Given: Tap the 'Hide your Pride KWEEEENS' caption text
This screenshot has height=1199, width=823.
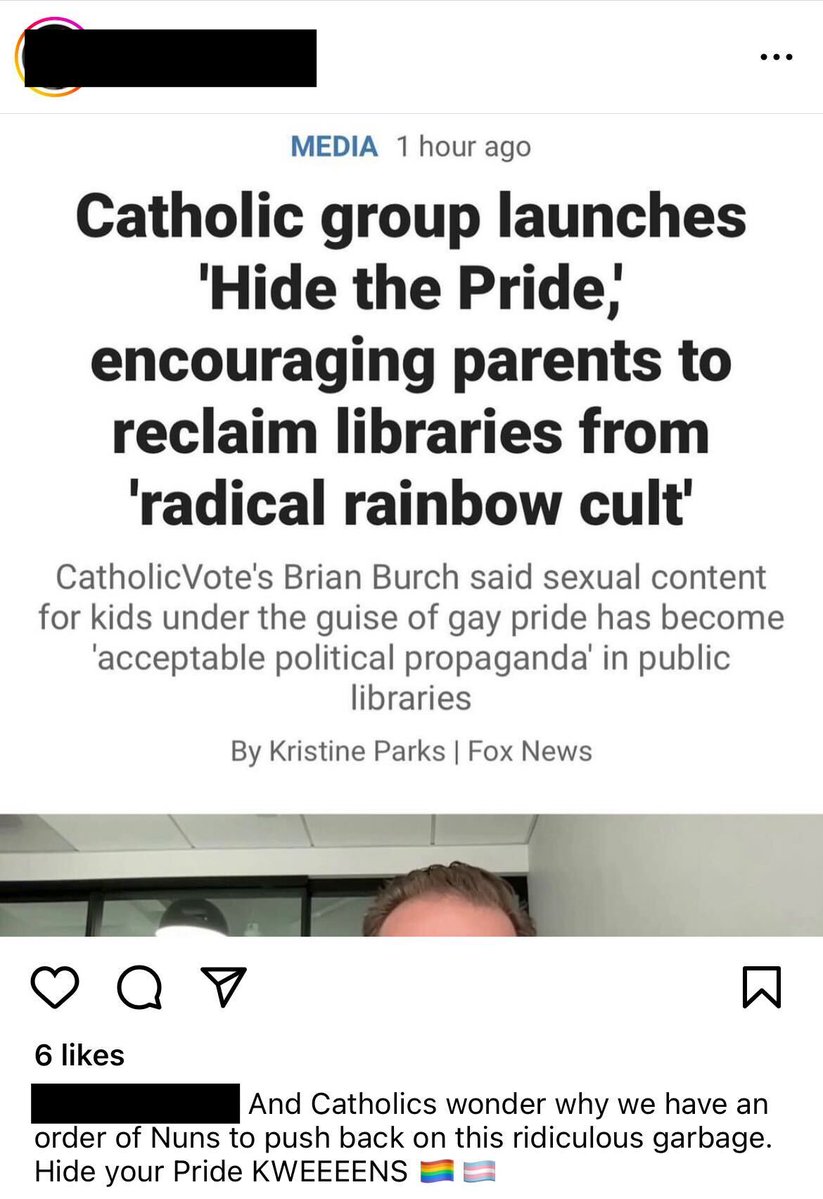Looking at the screenshot, I should tap(221, 1171).
